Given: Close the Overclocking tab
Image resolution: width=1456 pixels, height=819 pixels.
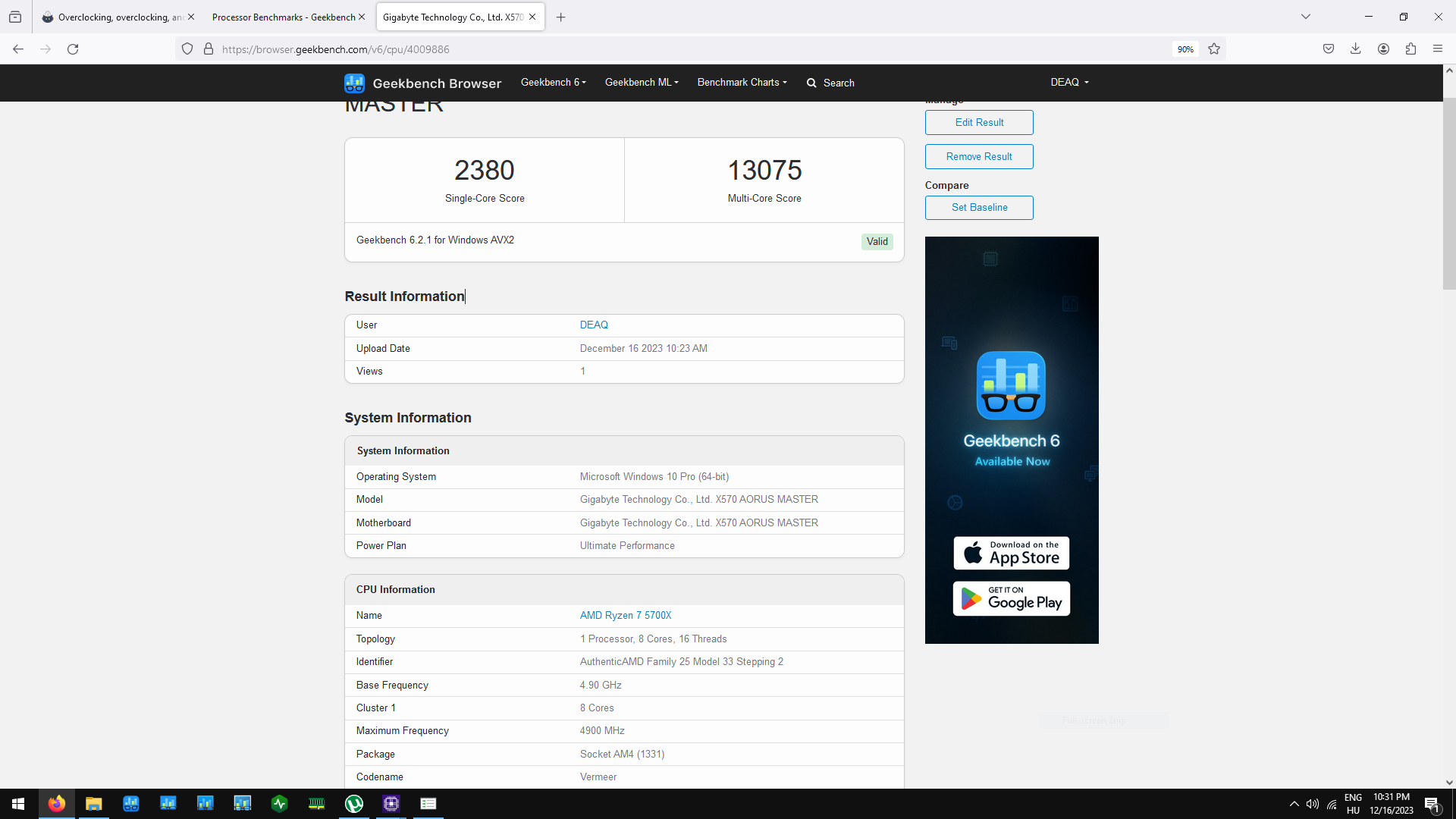Looking at the screenshot, I should (191, 17).
